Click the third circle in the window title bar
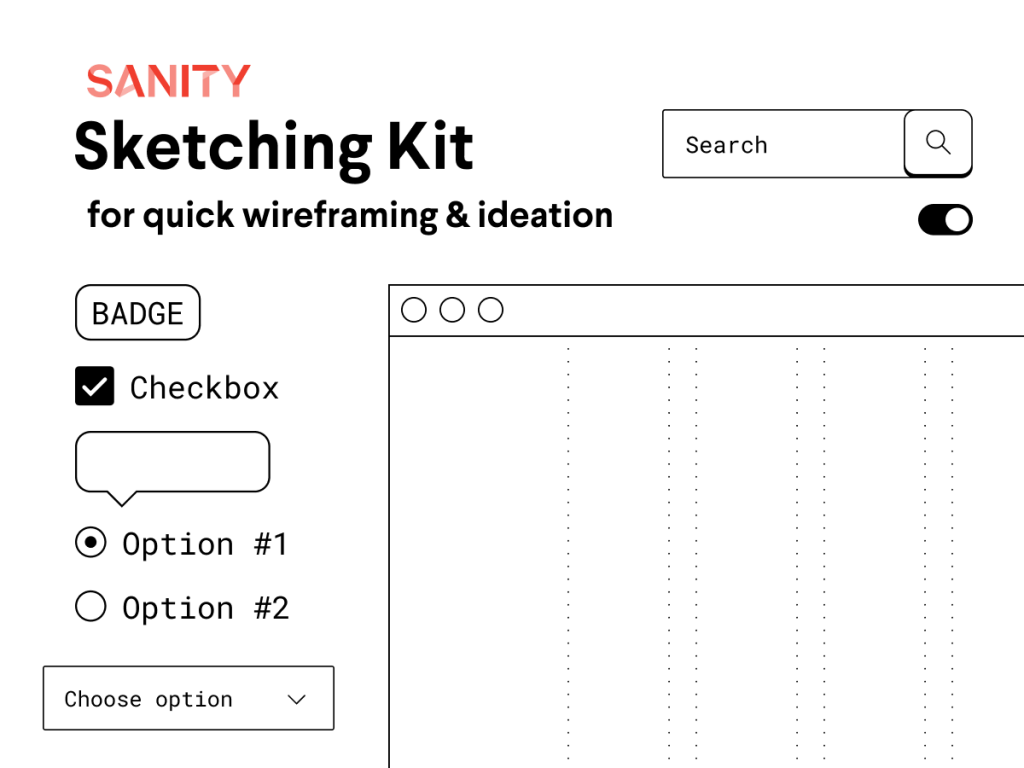1024x768 pixels. point(490,310)
